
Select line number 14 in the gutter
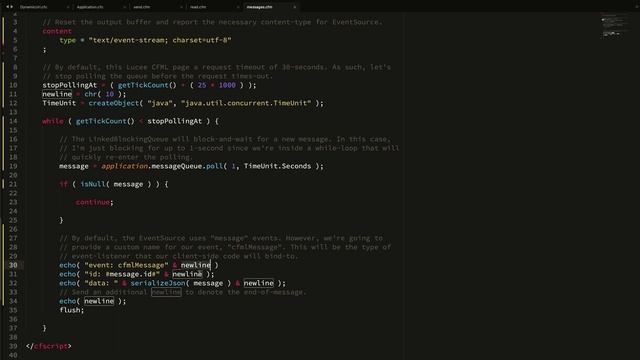13,121
